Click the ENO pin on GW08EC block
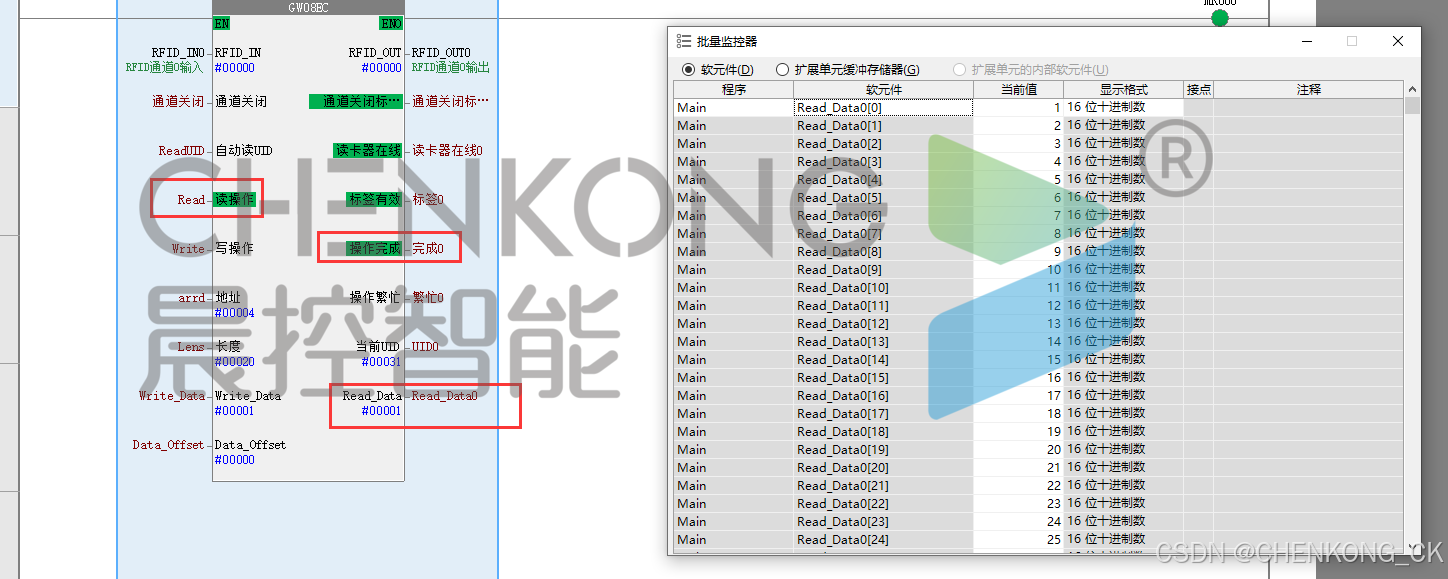The width and height of the screenshot is (1448, 579). 391,23
